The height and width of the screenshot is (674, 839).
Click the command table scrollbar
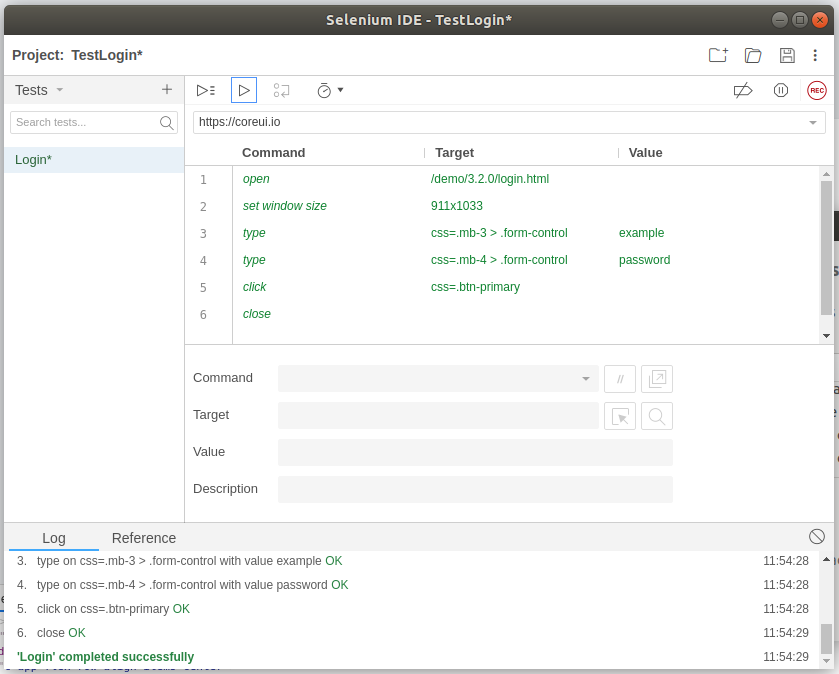[826, 248]
